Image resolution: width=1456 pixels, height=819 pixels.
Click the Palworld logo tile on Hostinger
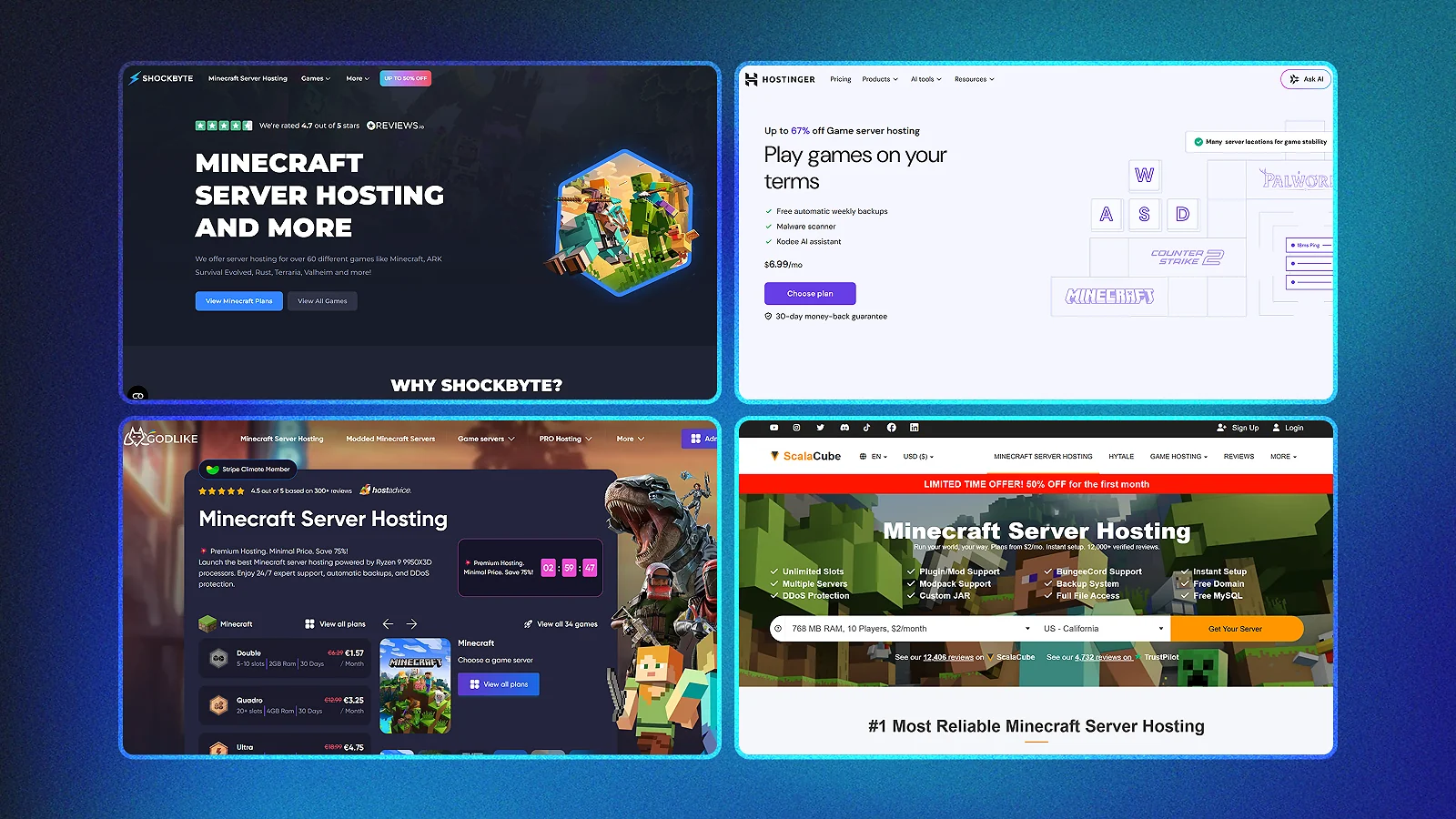point(1295,179)
